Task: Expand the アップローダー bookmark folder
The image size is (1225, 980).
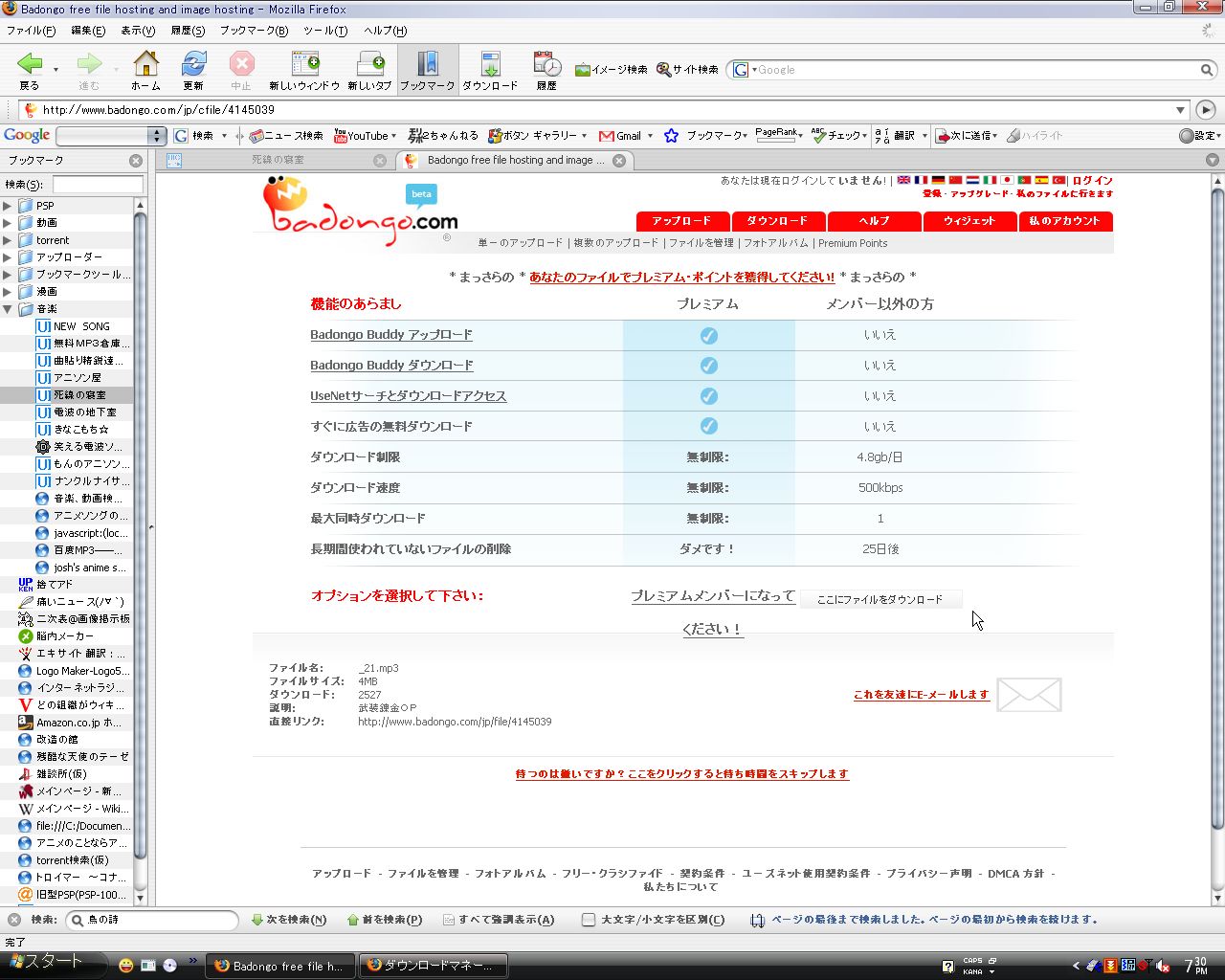Action: (x=8, y=257)
